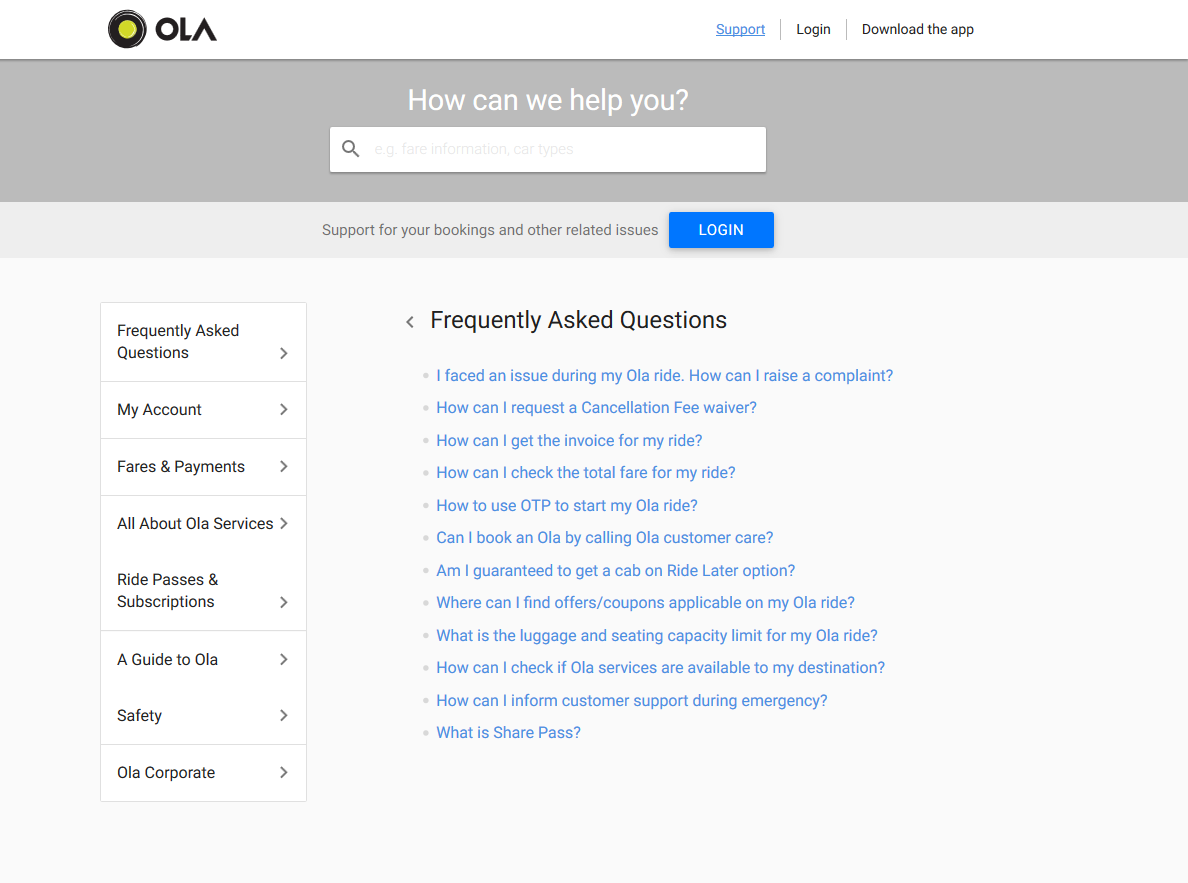
Task: Open Download the app in the header
Action: coord(918,30)
